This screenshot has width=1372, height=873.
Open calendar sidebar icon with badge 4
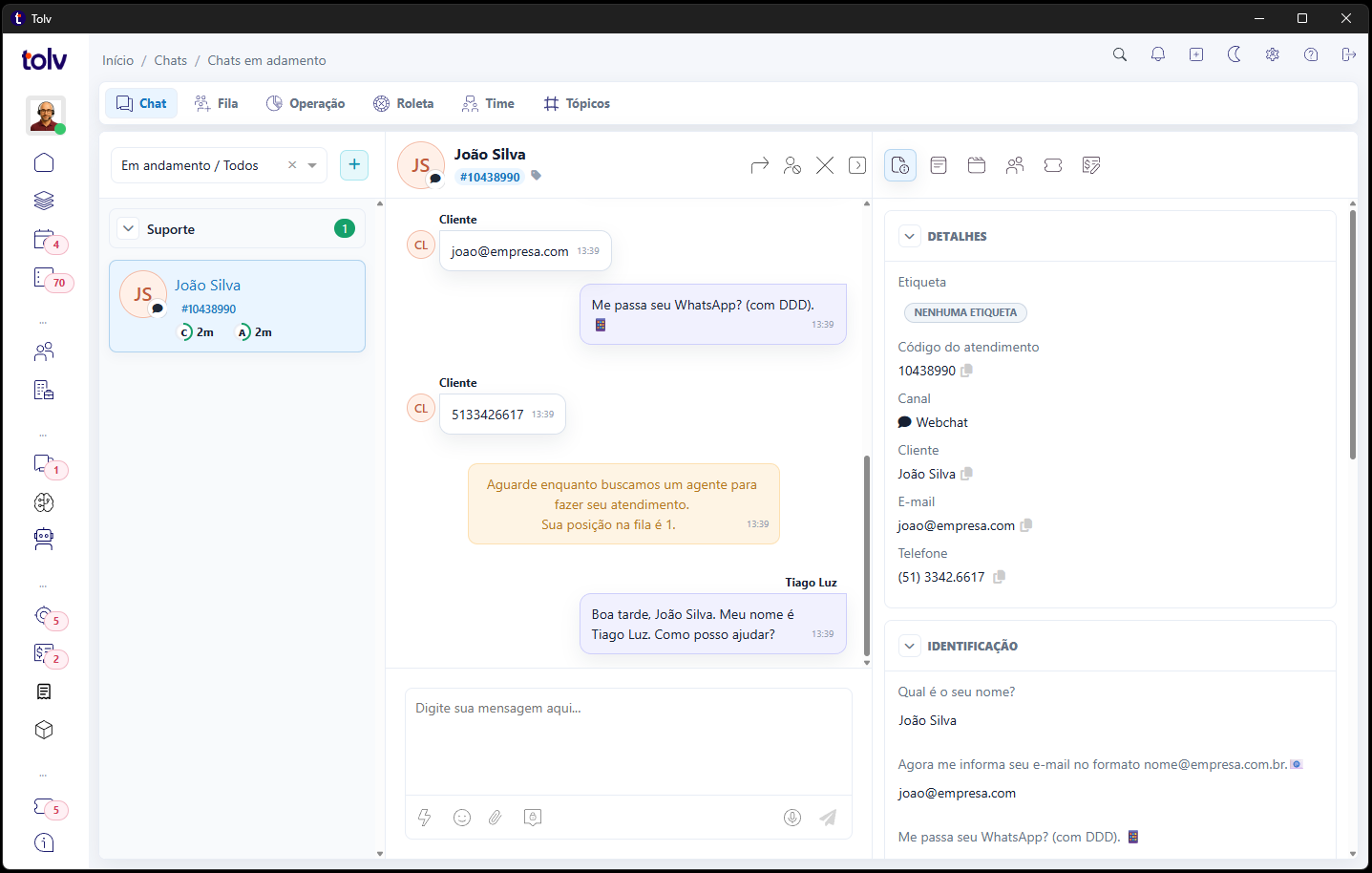(46, 240)
